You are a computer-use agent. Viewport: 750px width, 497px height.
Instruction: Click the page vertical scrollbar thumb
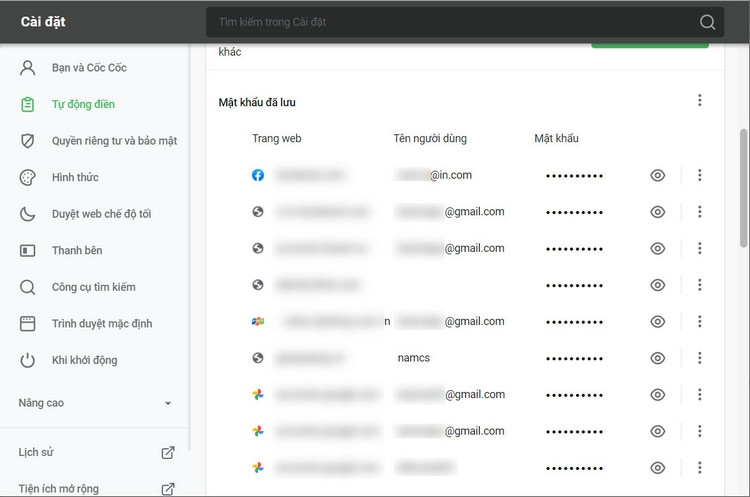(743, 188)
